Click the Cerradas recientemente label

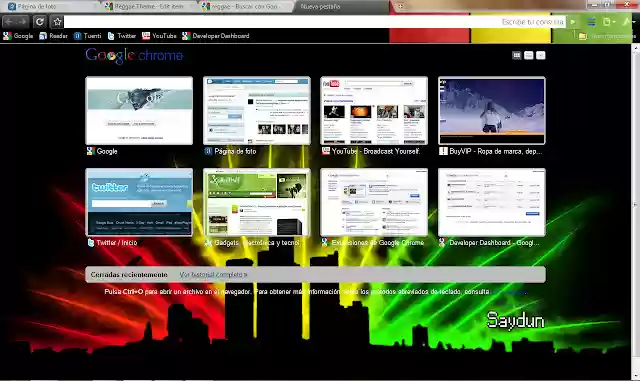[129, 275]
